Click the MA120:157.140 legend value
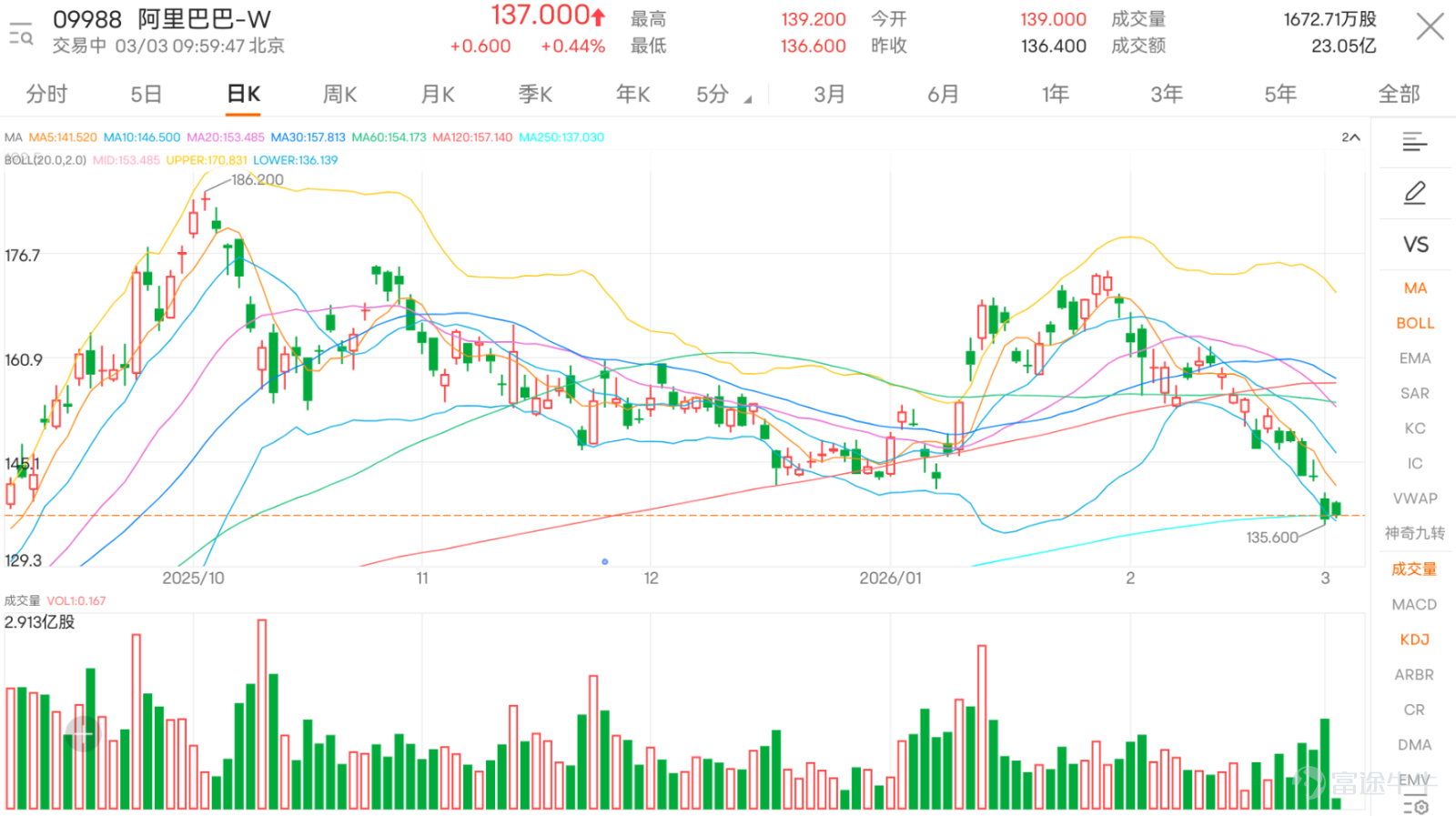 472,137
